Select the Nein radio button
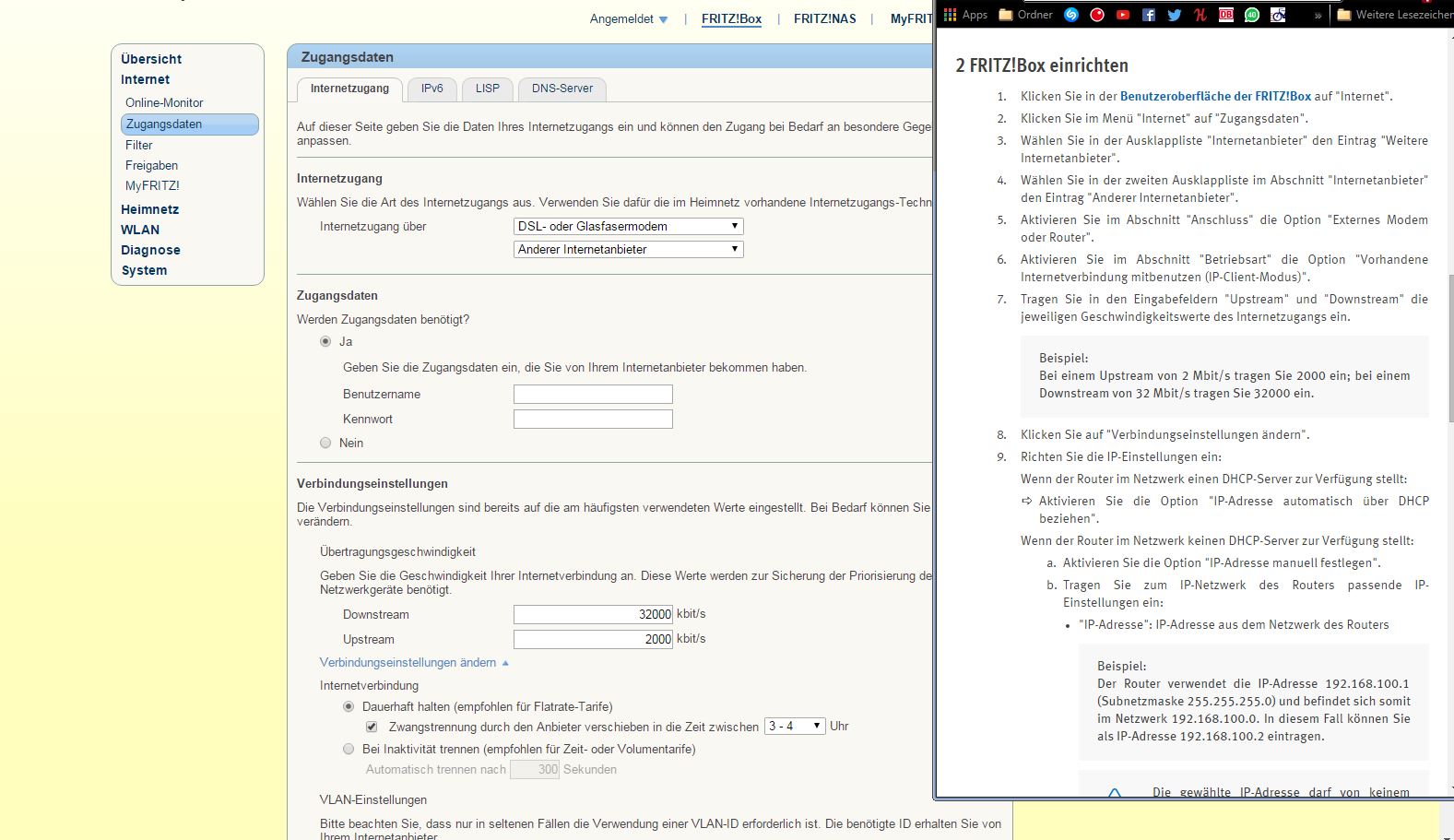1454x840 pixels. (x=325, y=443)
